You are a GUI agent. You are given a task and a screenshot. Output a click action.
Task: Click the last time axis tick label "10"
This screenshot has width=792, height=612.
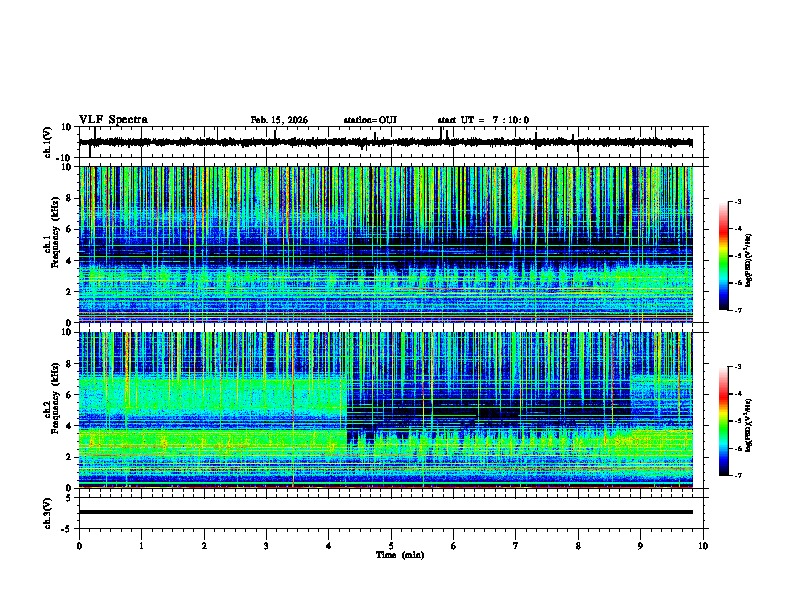point(703,546)
